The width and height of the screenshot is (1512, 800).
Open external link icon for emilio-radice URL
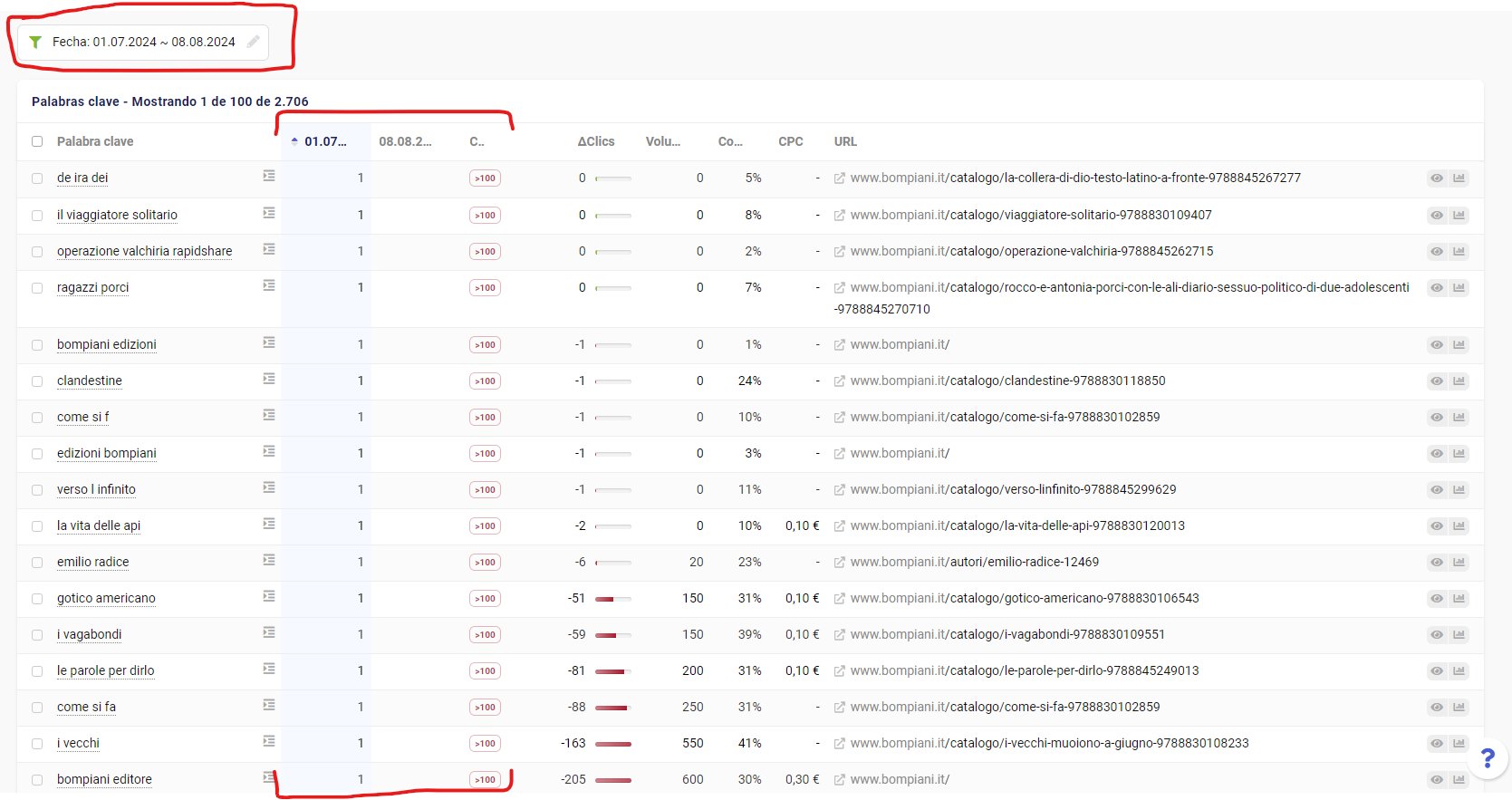[840, 562]
